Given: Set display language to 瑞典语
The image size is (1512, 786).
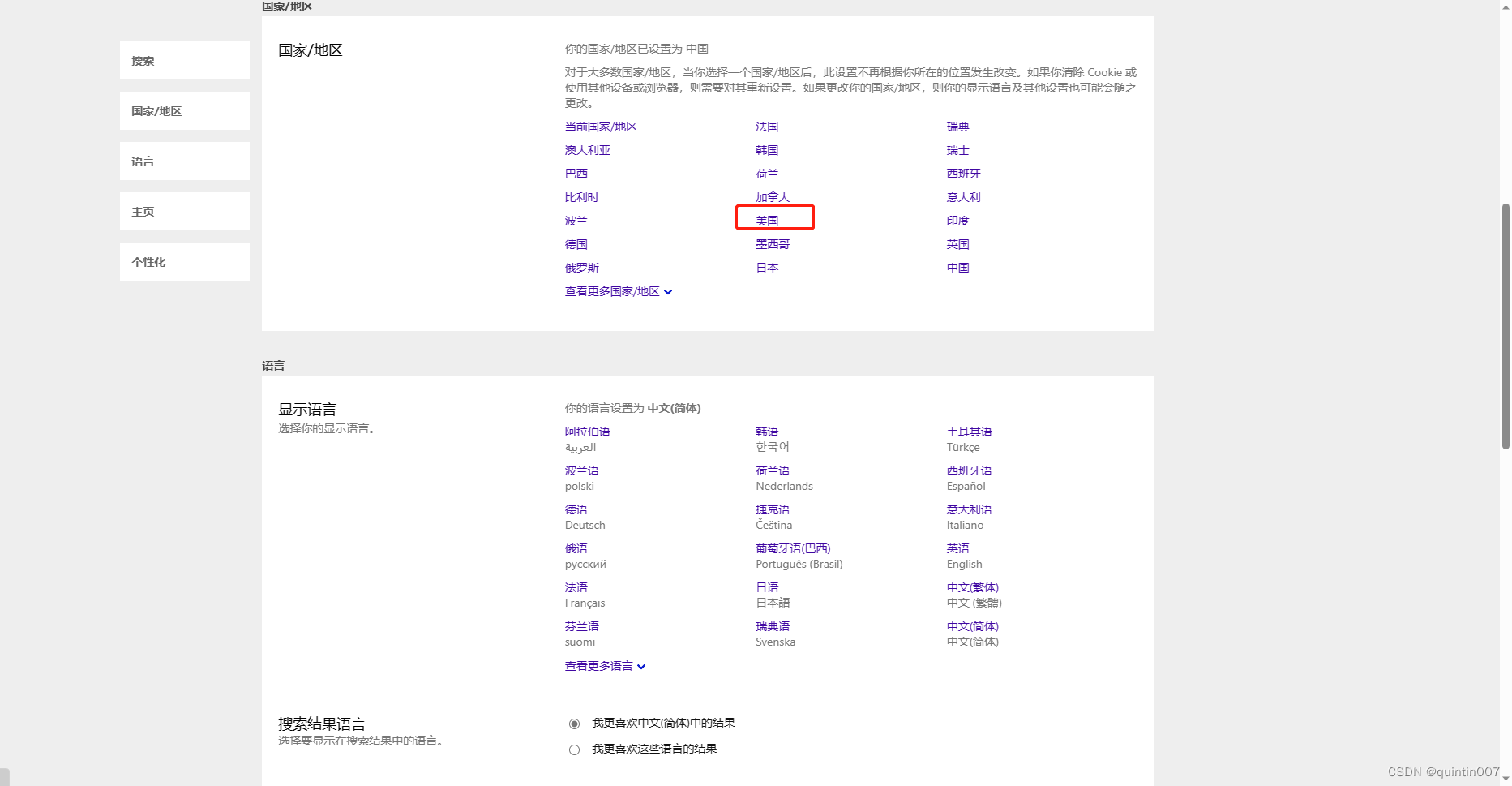Looking at the screenshot, I should (773, 626).
